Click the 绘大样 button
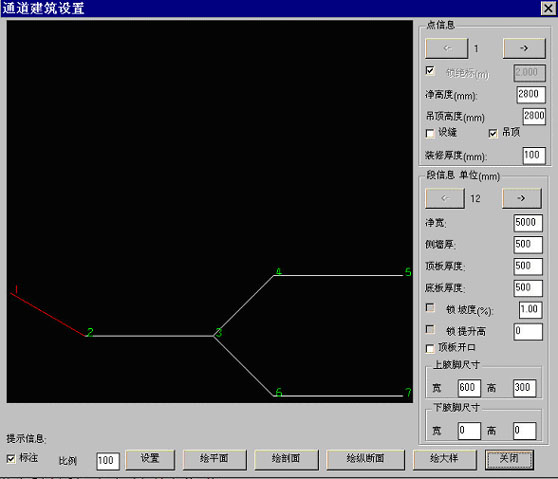This screenshot has height=479, width=558. (x=444, y=459)
